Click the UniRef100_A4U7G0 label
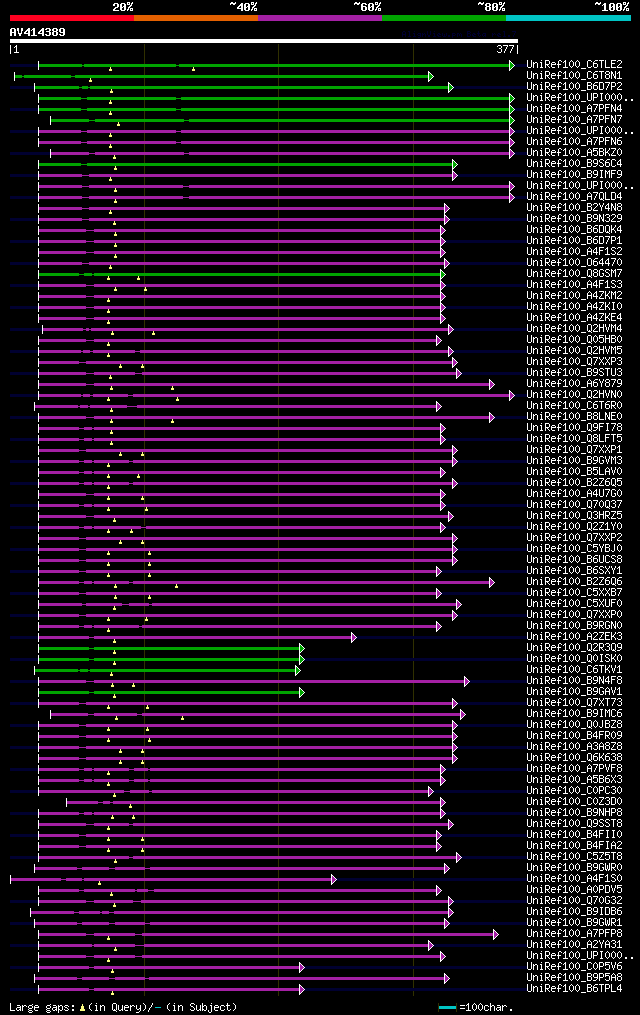 tap(574, 494)
